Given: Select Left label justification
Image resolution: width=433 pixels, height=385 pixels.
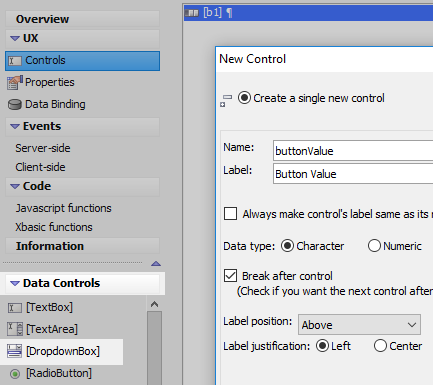Looking at the screenshot, I should (322, 346).
